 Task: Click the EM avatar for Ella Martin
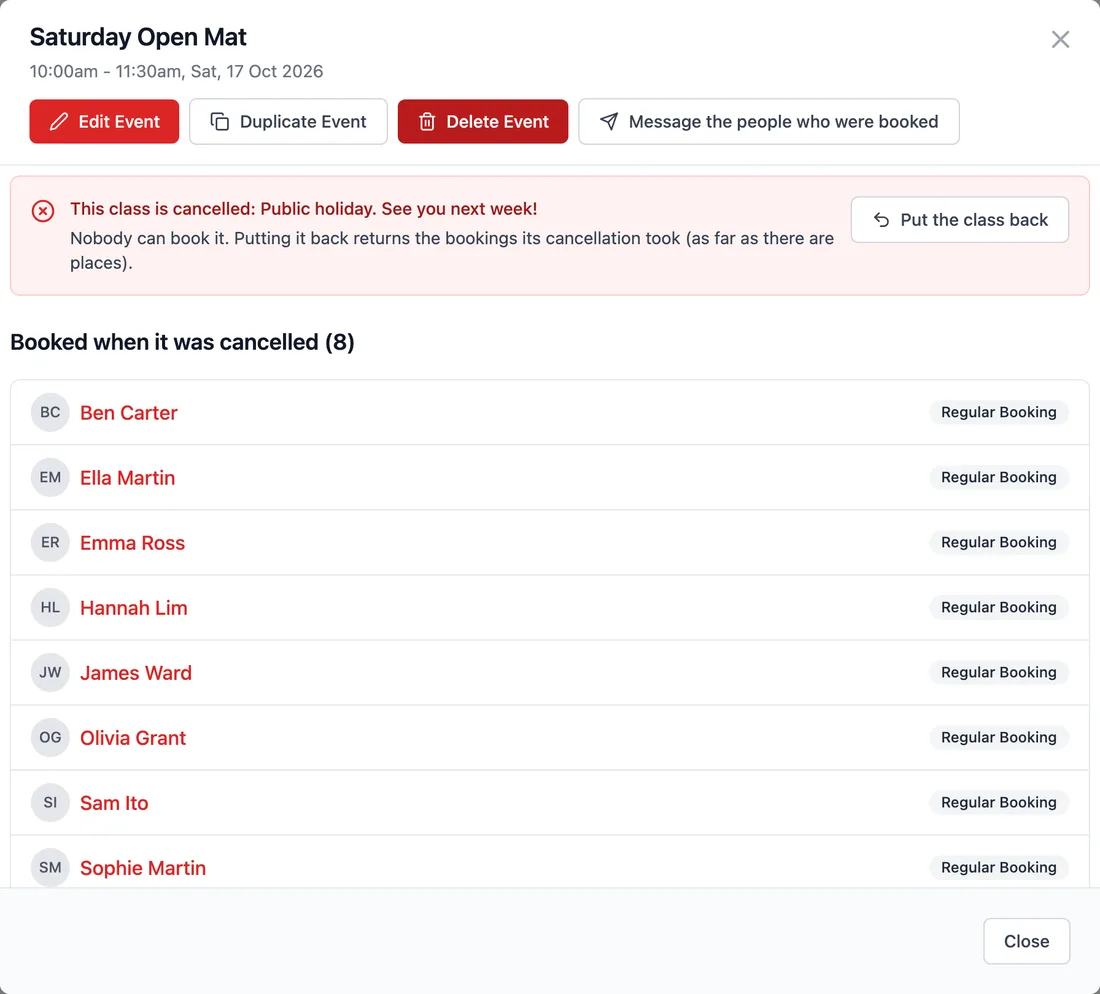50,477
